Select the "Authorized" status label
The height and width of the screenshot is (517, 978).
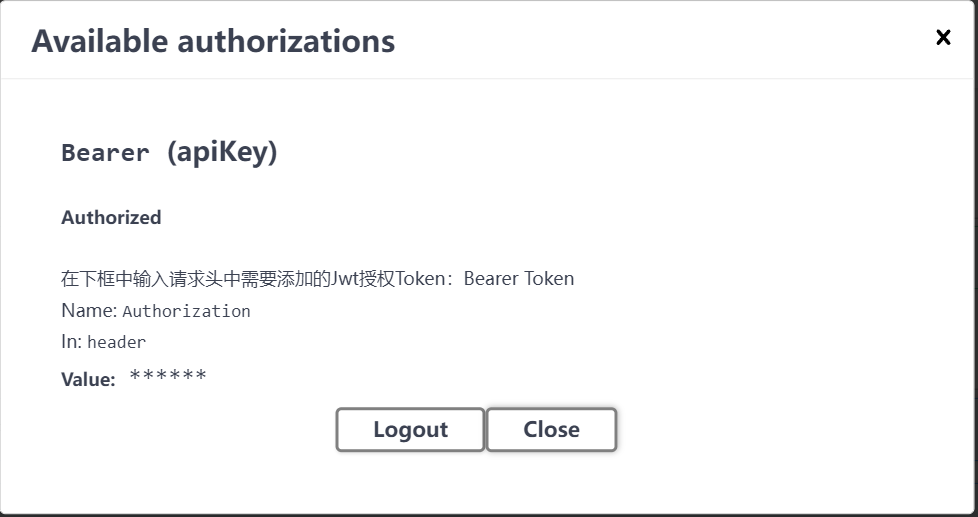pyautogui.click(x=111, y=217)
